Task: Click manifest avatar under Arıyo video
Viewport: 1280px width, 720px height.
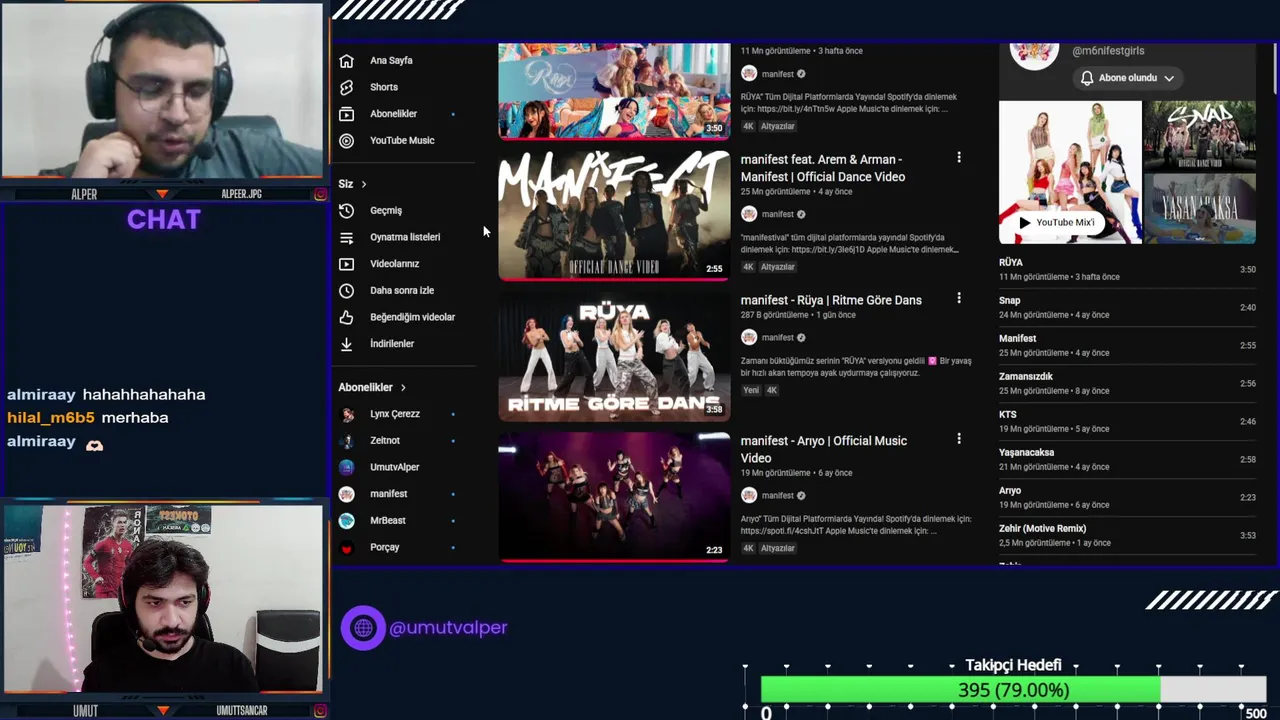Action: point(749,495)
